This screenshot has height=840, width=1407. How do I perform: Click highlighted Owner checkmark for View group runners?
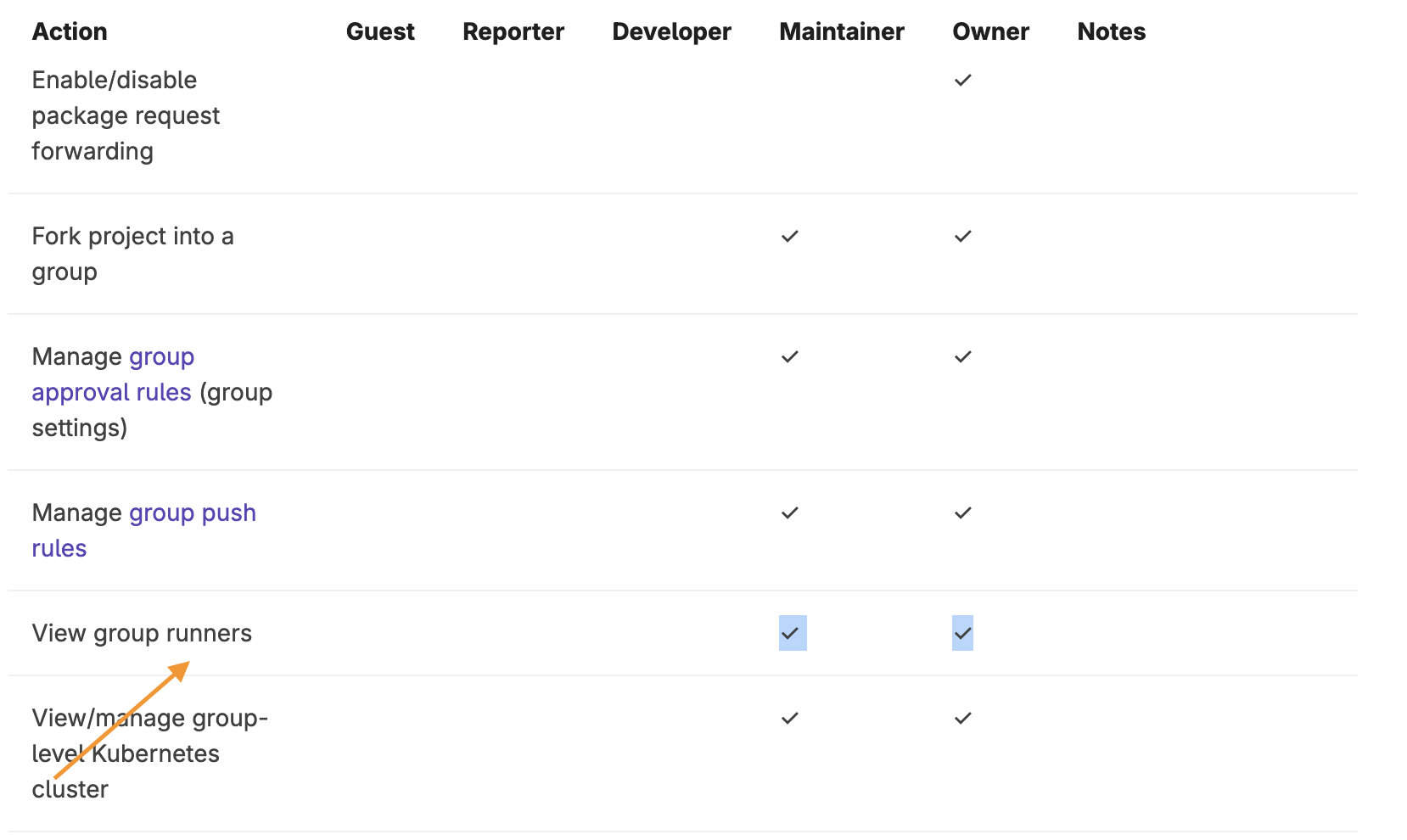(962, 634)
